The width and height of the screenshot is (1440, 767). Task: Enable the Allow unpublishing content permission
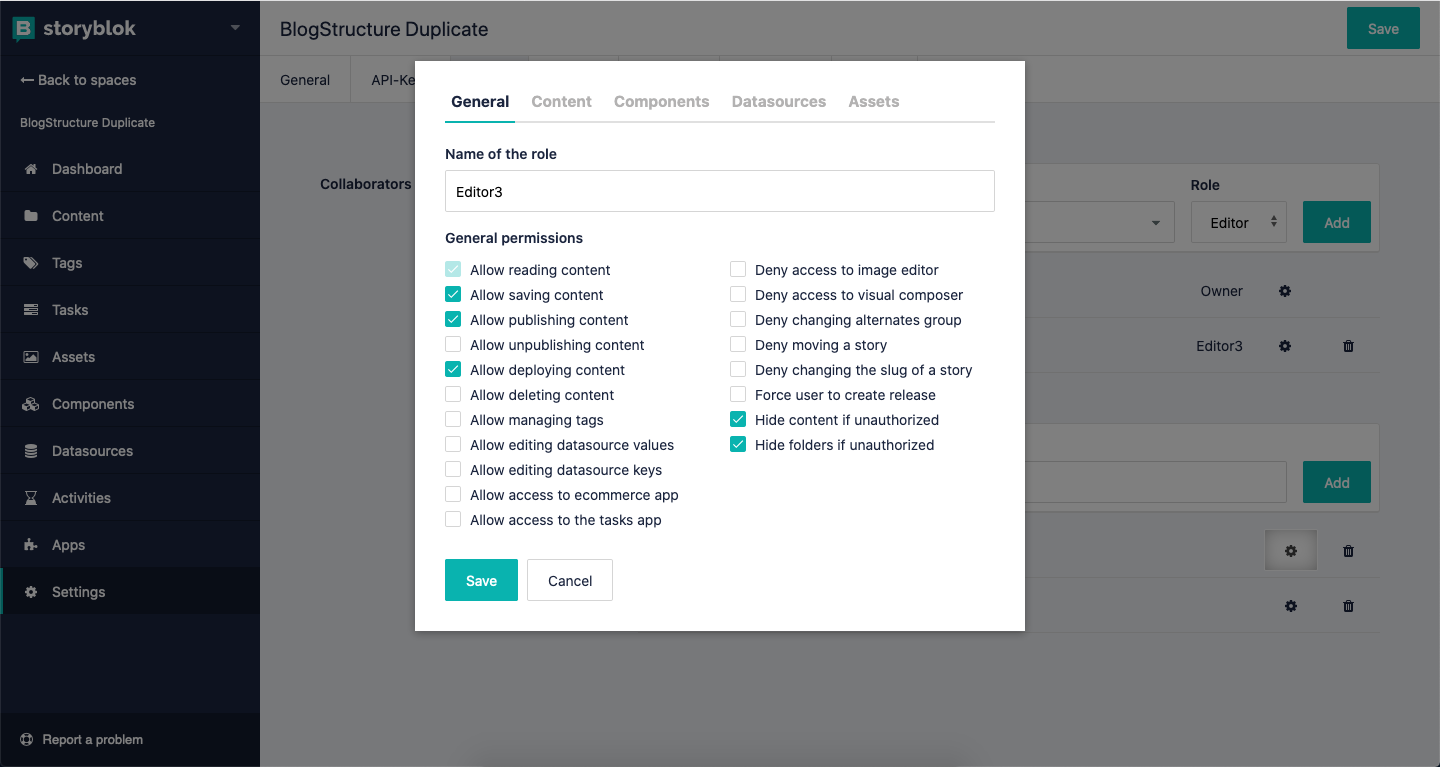tap(453, 344)
